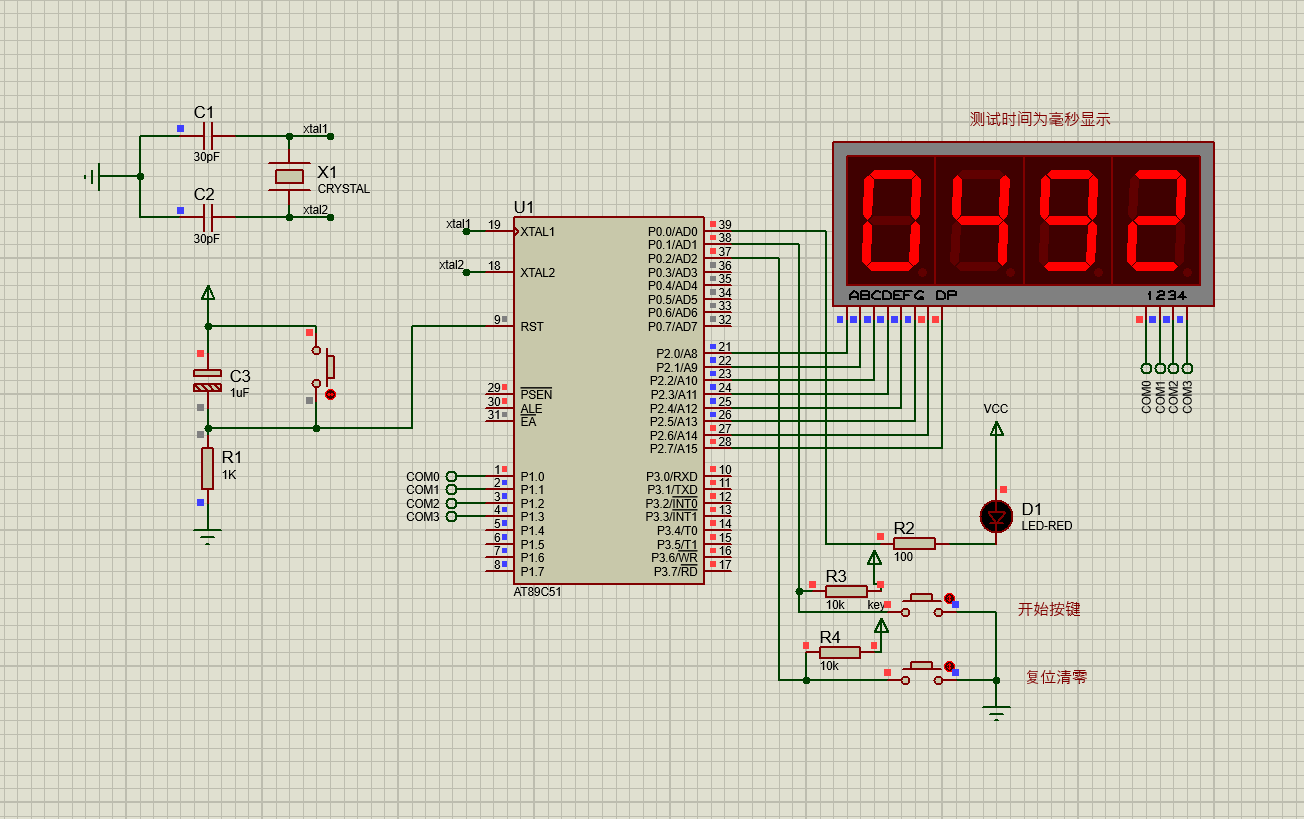Click the DP segment label on display

pyautogui.click(x=945, y=296)
